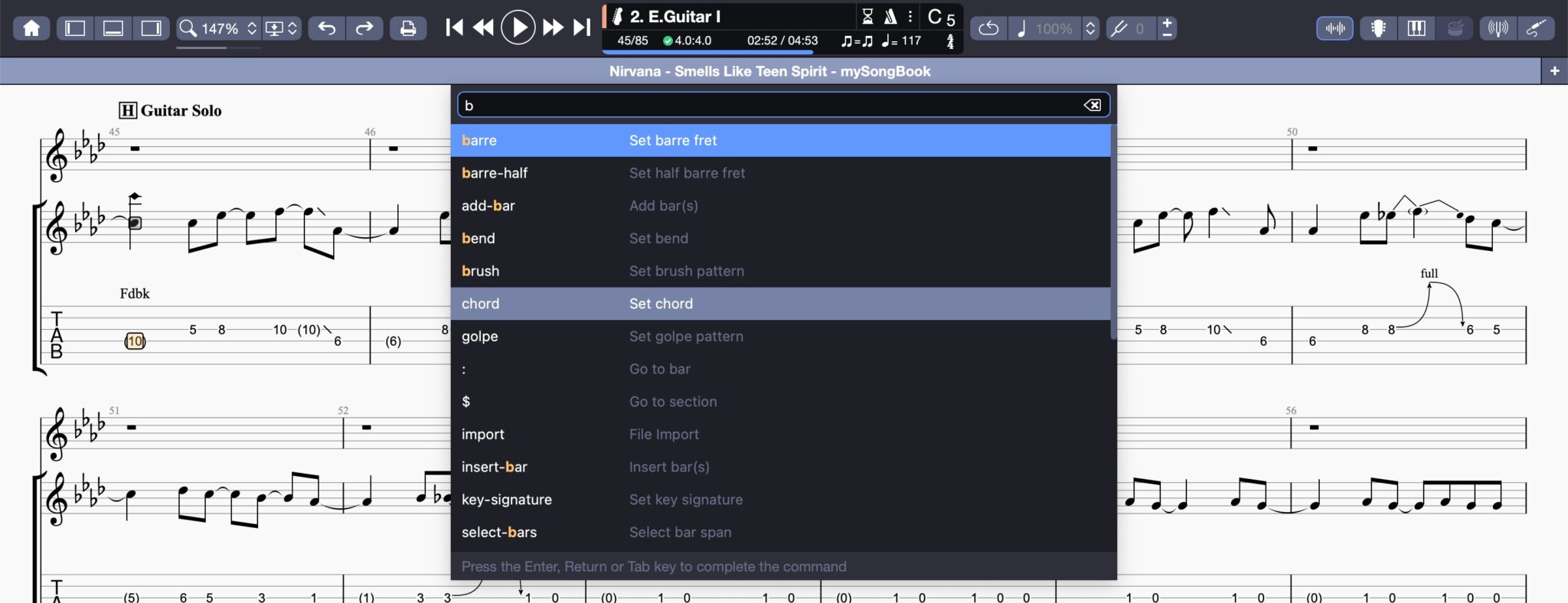The image size is (1568, 603).
Task: Jump to the last bar
Action: tap(582, 28)
